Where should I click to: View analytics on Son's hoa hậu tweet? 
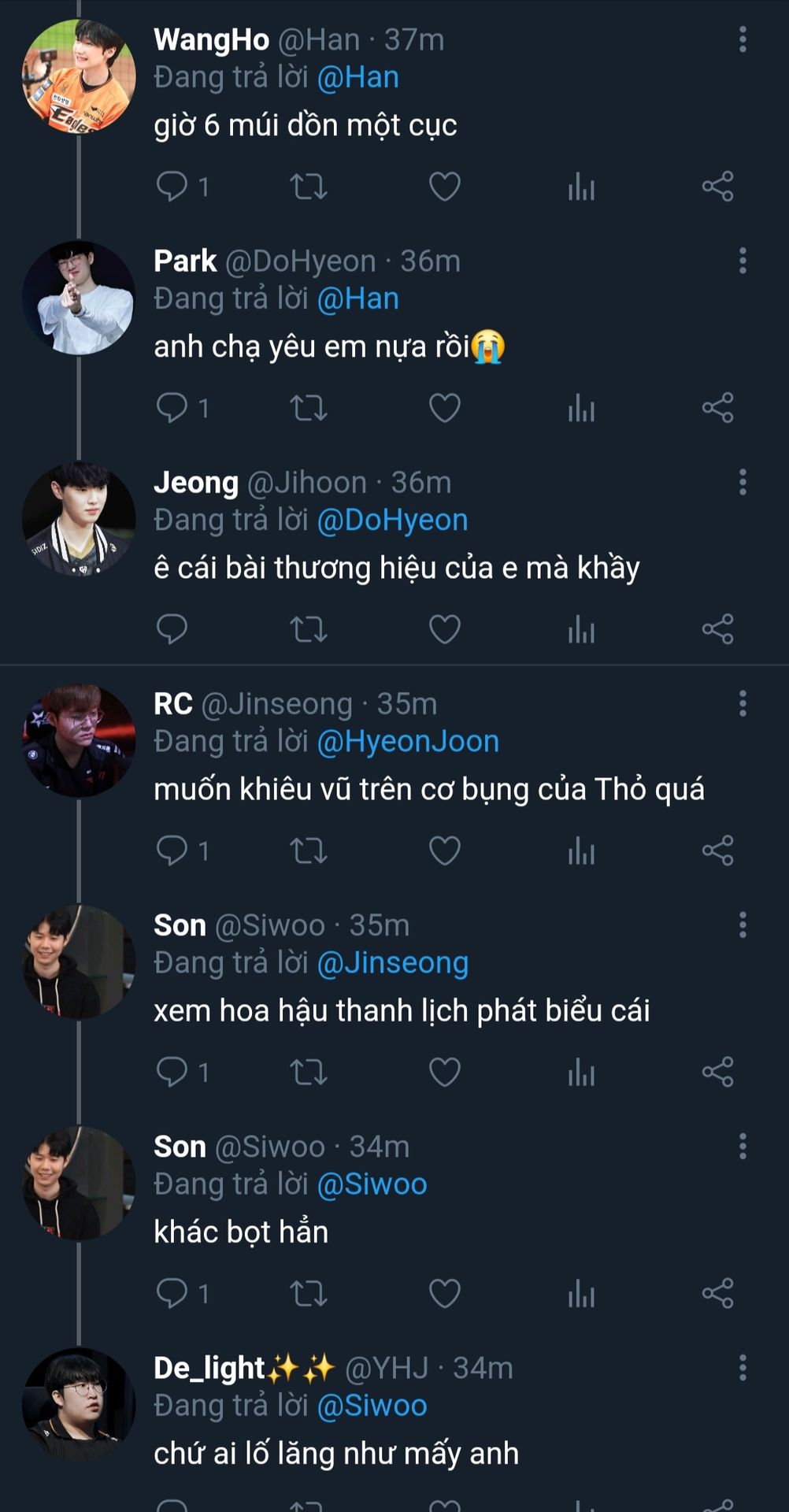(x=581, y=1072)
